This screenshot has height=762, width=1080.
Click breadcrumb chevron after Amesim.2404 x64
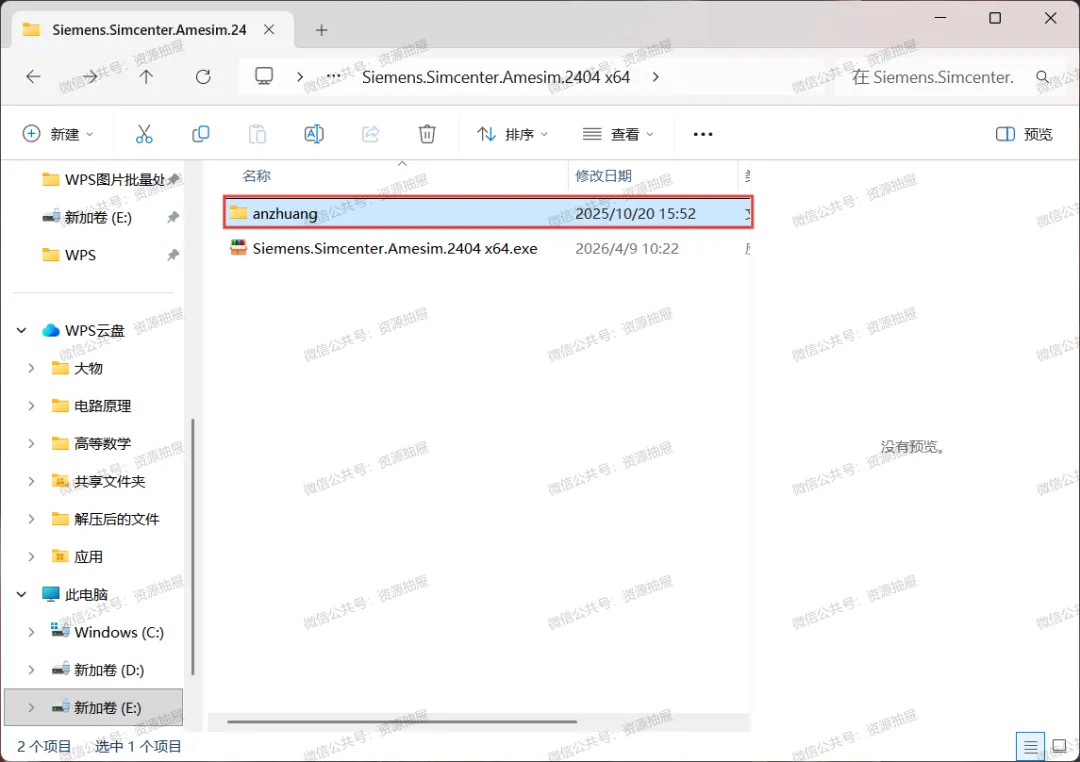pos(655,76)
